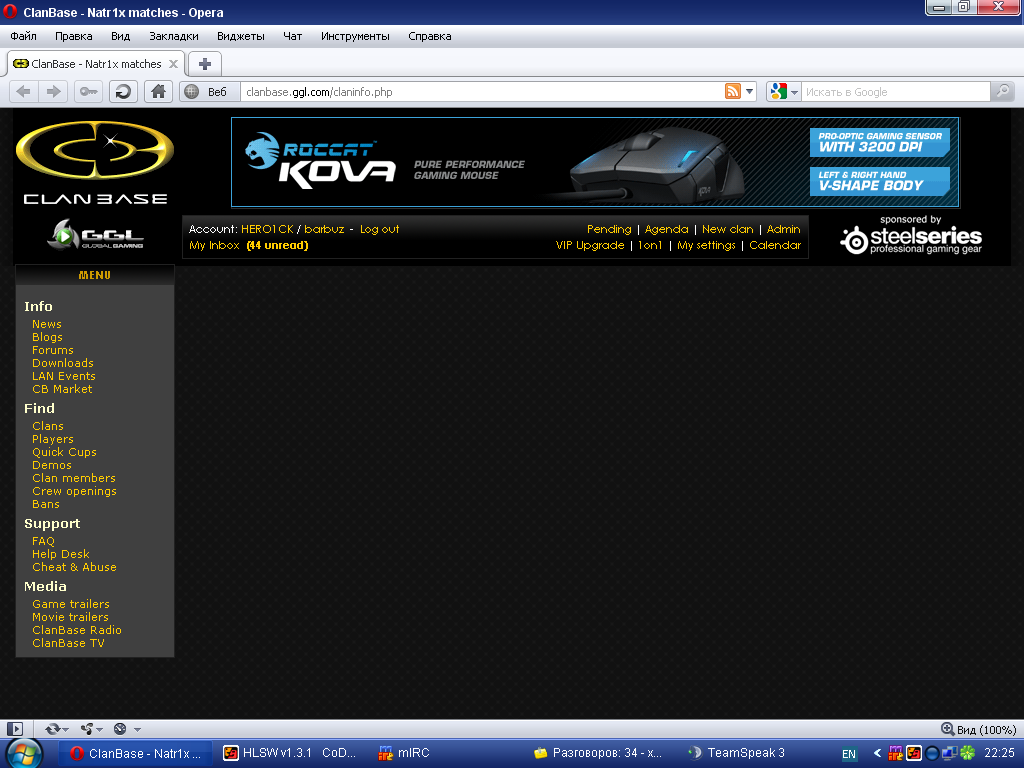Image resolution: width=1024 pixels, height=768 pixels.
Task: Open the Agenda link
Action: [x=667, y=229]
